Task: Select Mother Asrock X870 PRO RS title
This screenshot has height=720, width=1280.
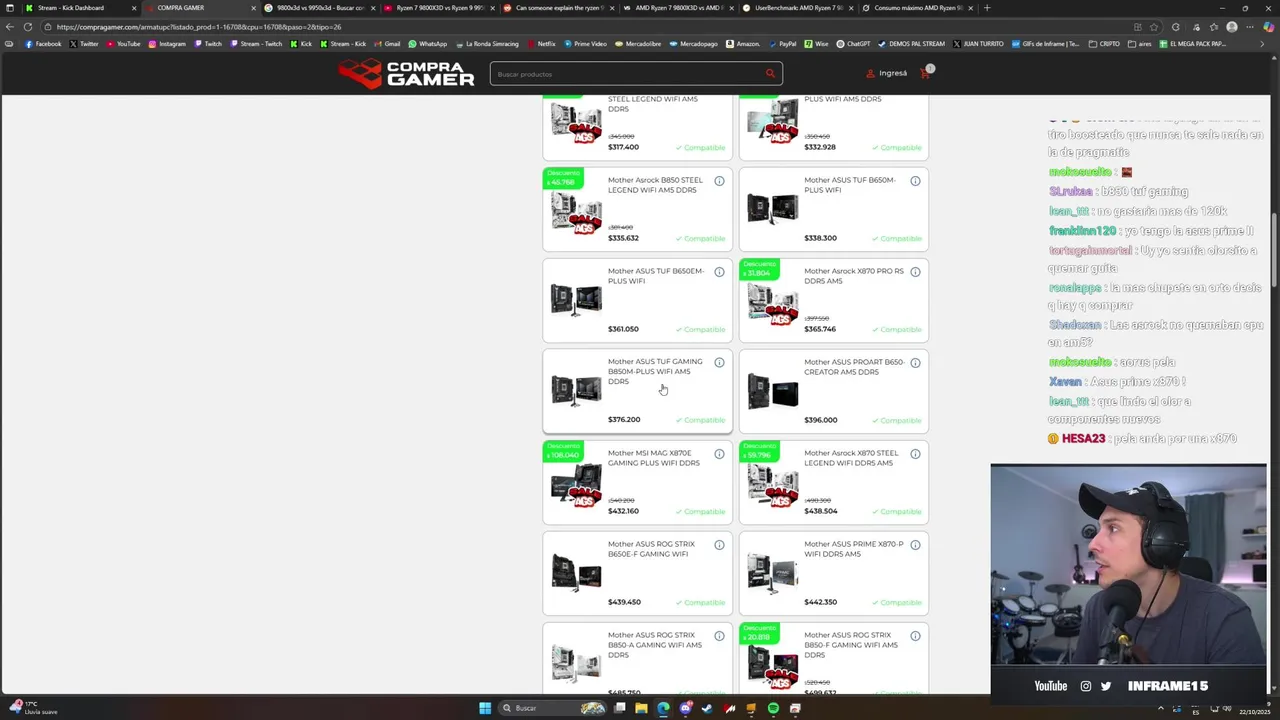Action: tap(853, 276)
